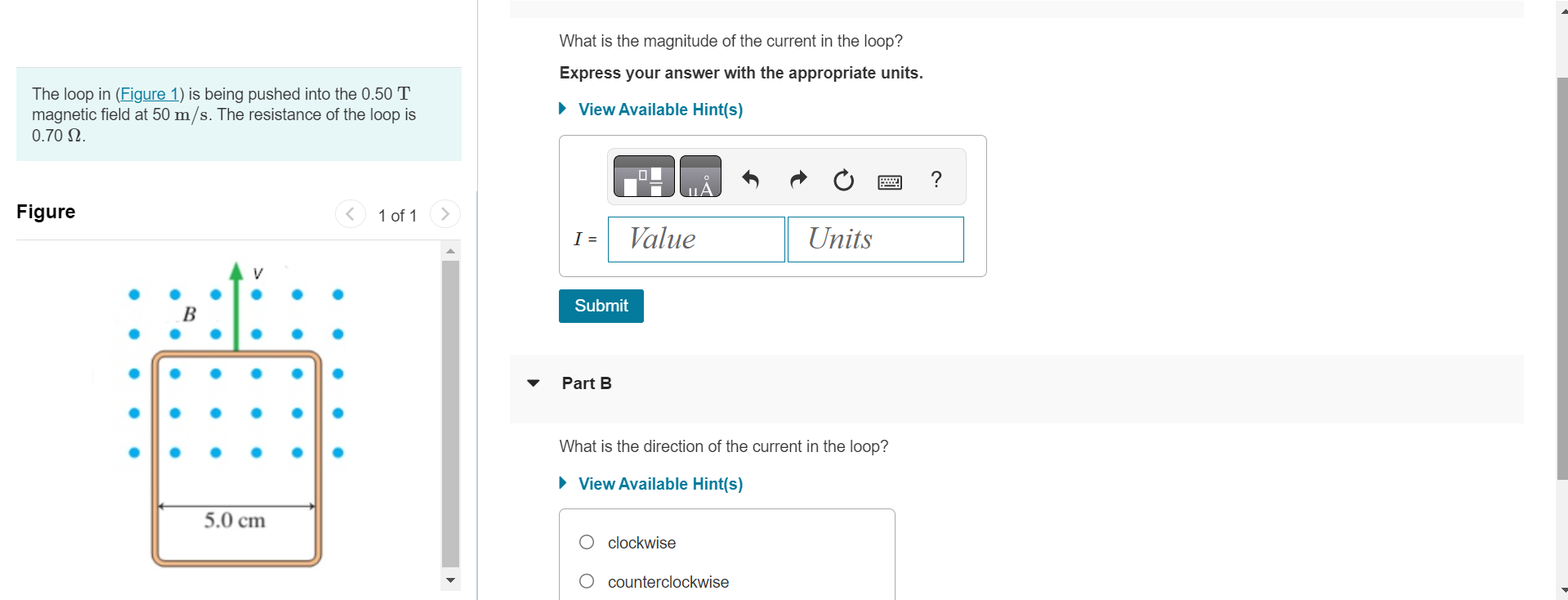Submit the current answer
Screen dimensions: 1568x600
coord(601,305)
